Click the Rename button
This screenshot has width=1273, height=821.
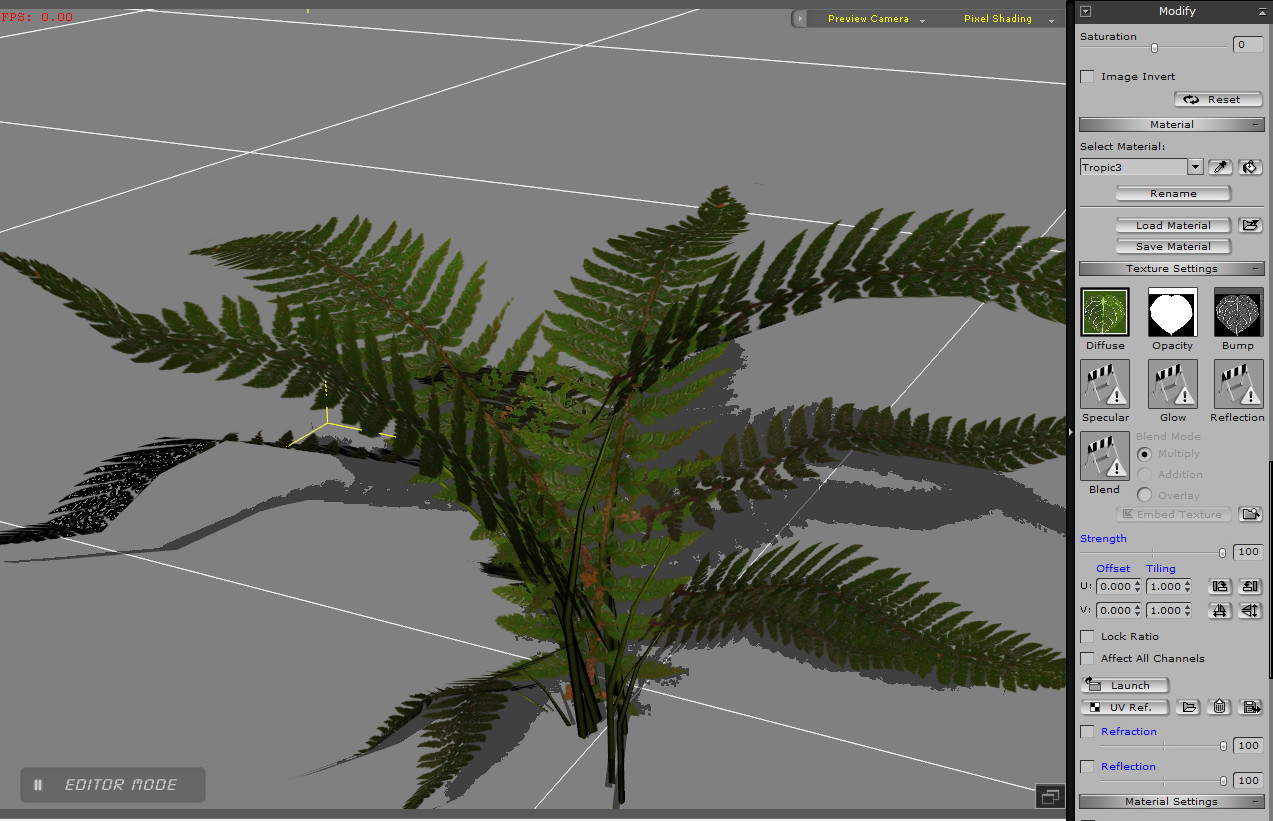tap(1173, 193)
